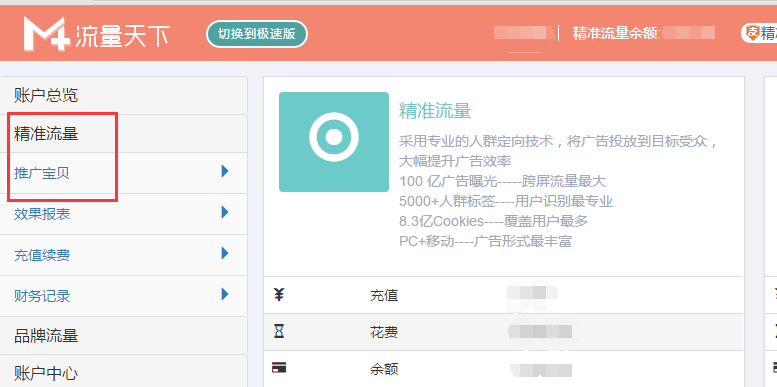Click the orange shield icon in the header
Image resolution: width=777 pixels, height=387 pixels.
click(x=753, y=33)
